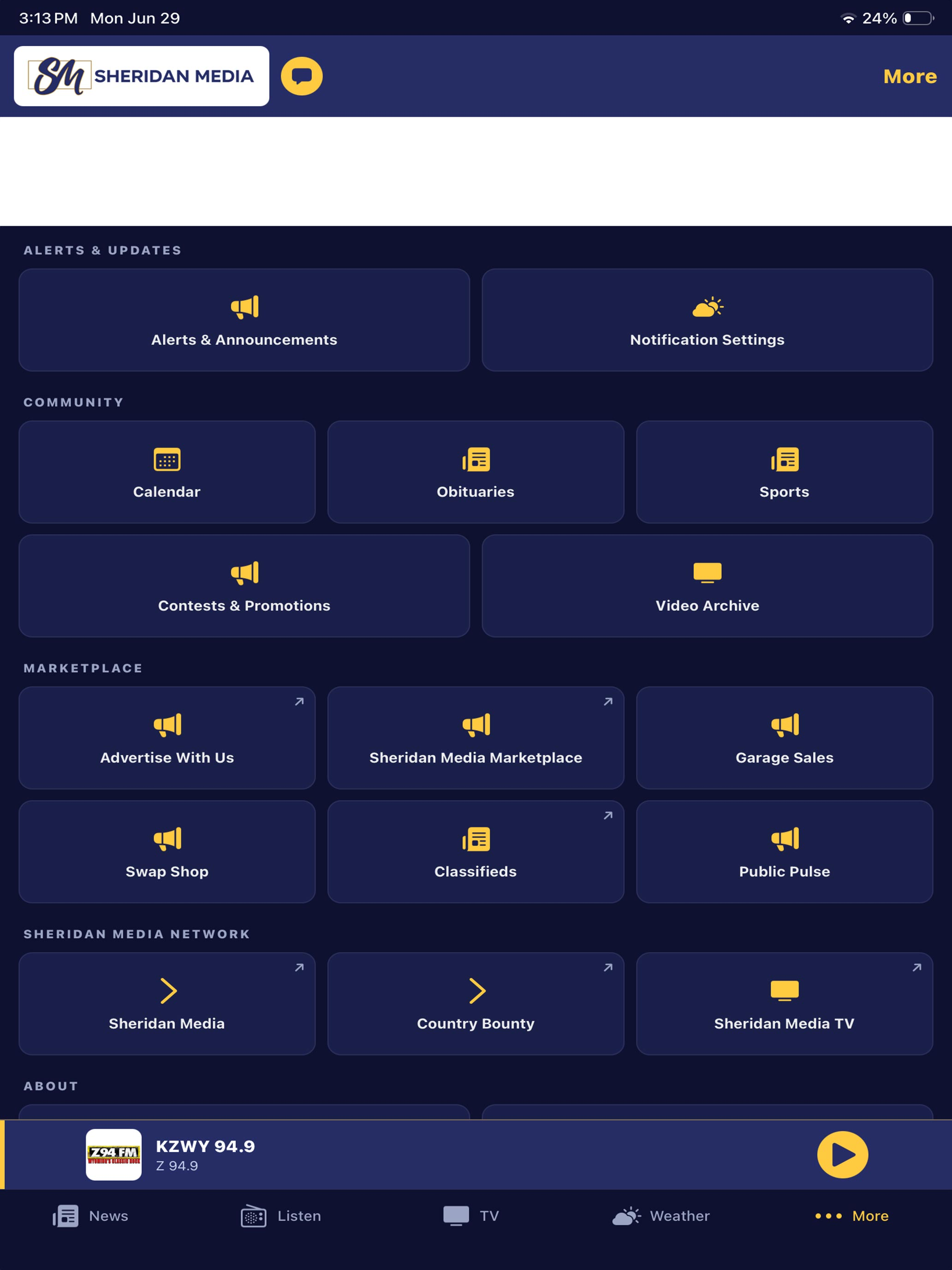Play KZWY 94.9 radio stream
Viewport: 952px width, 1270px height.
pyautogui.click(x=842, y=1155)
